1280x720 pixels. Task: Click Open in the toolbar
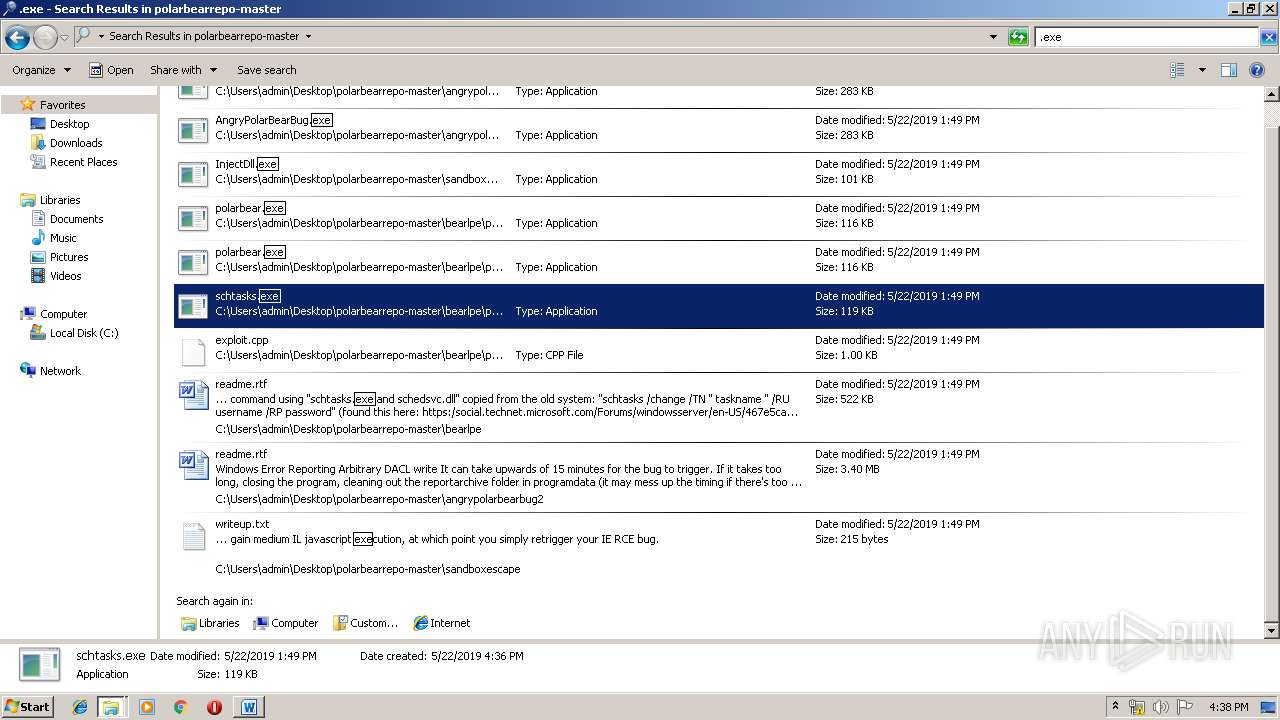pos(111,70)
